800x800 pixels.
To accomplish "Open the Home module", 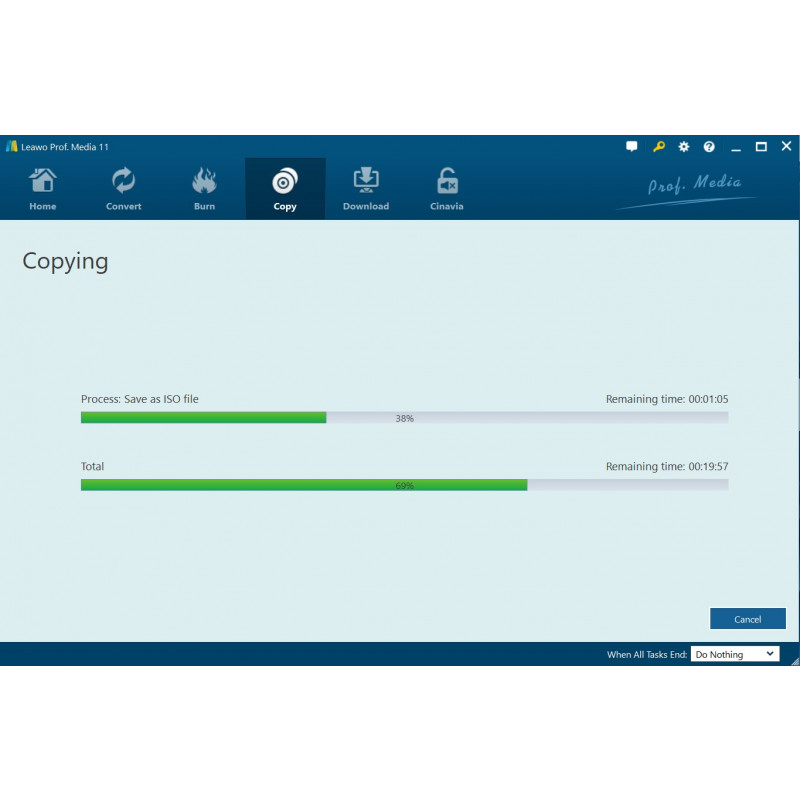I will 42,189.
